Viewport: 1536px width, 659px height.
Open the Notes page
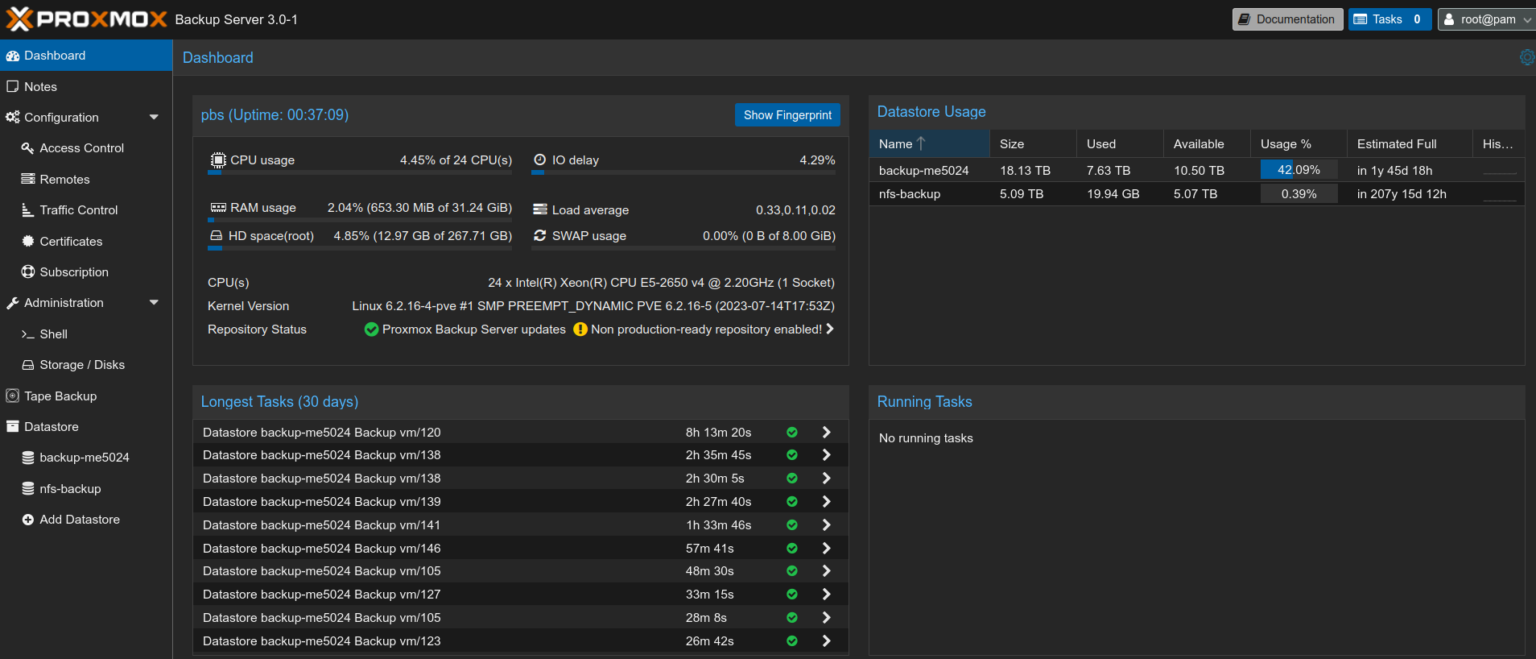(41, 86)
